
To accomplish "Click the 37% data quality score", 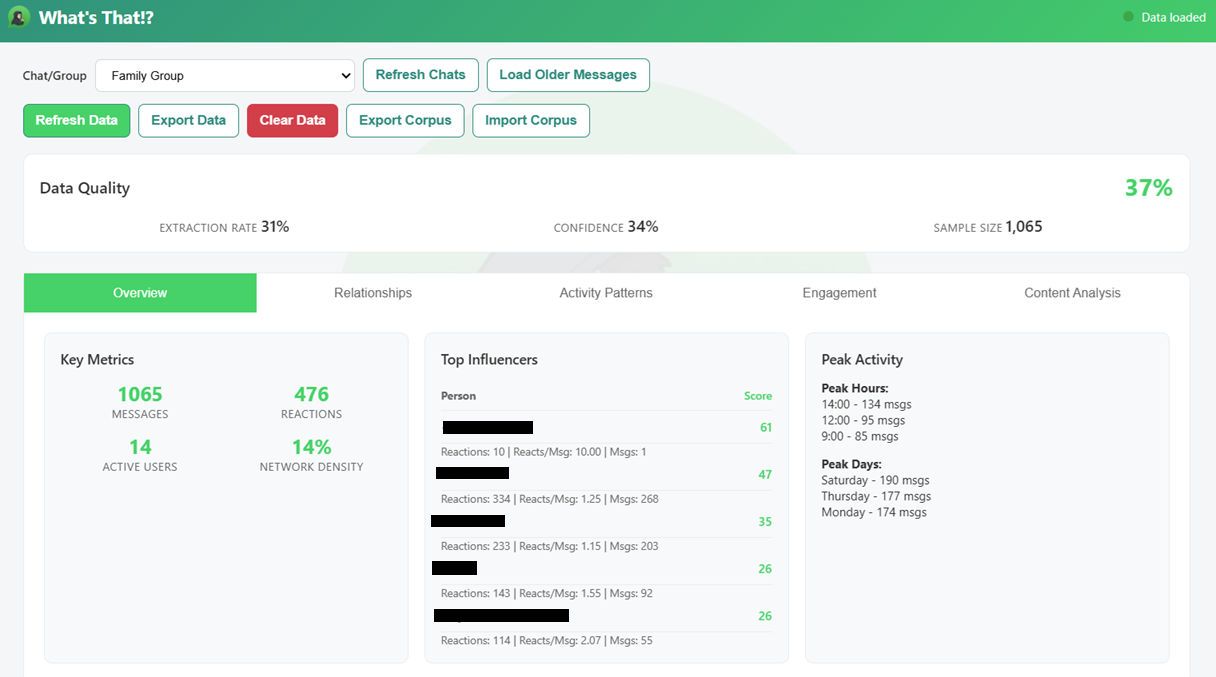I will pos(1148,188).
